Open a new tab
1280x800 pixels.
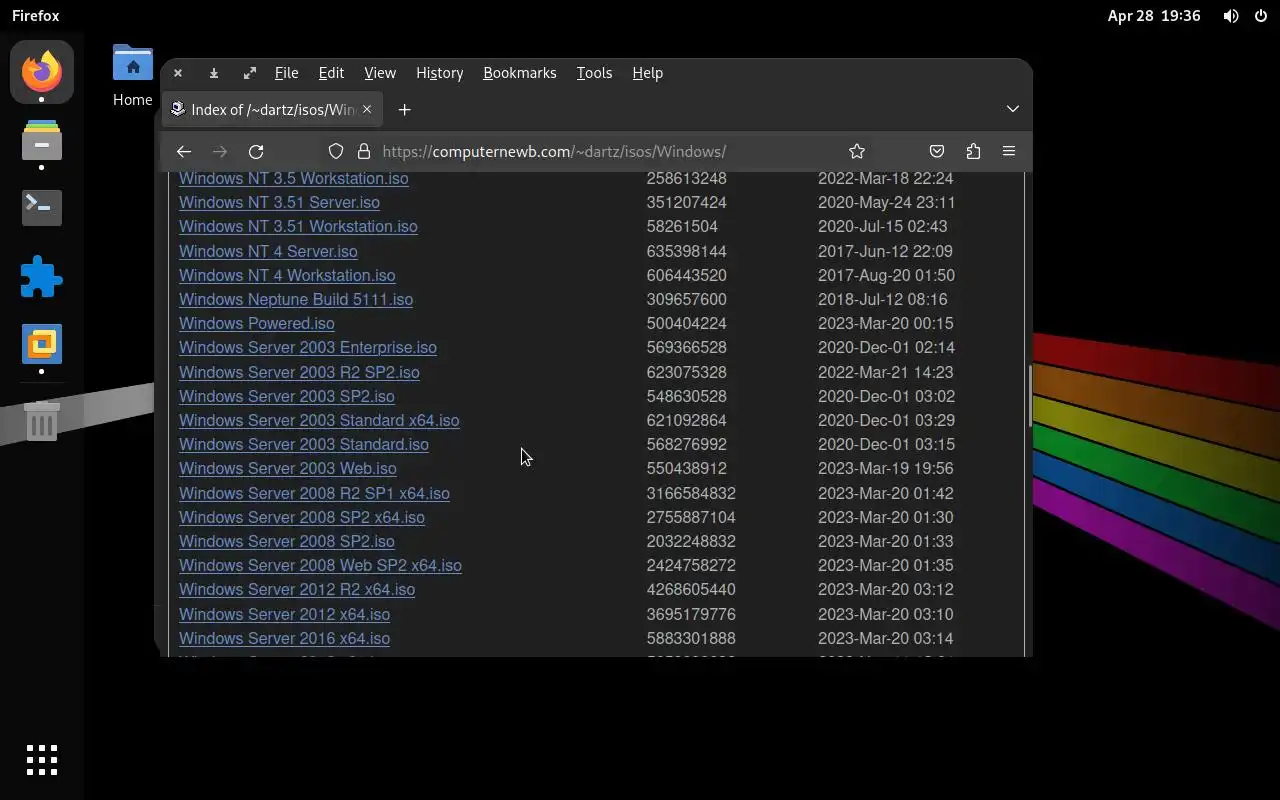click(404, 110)
